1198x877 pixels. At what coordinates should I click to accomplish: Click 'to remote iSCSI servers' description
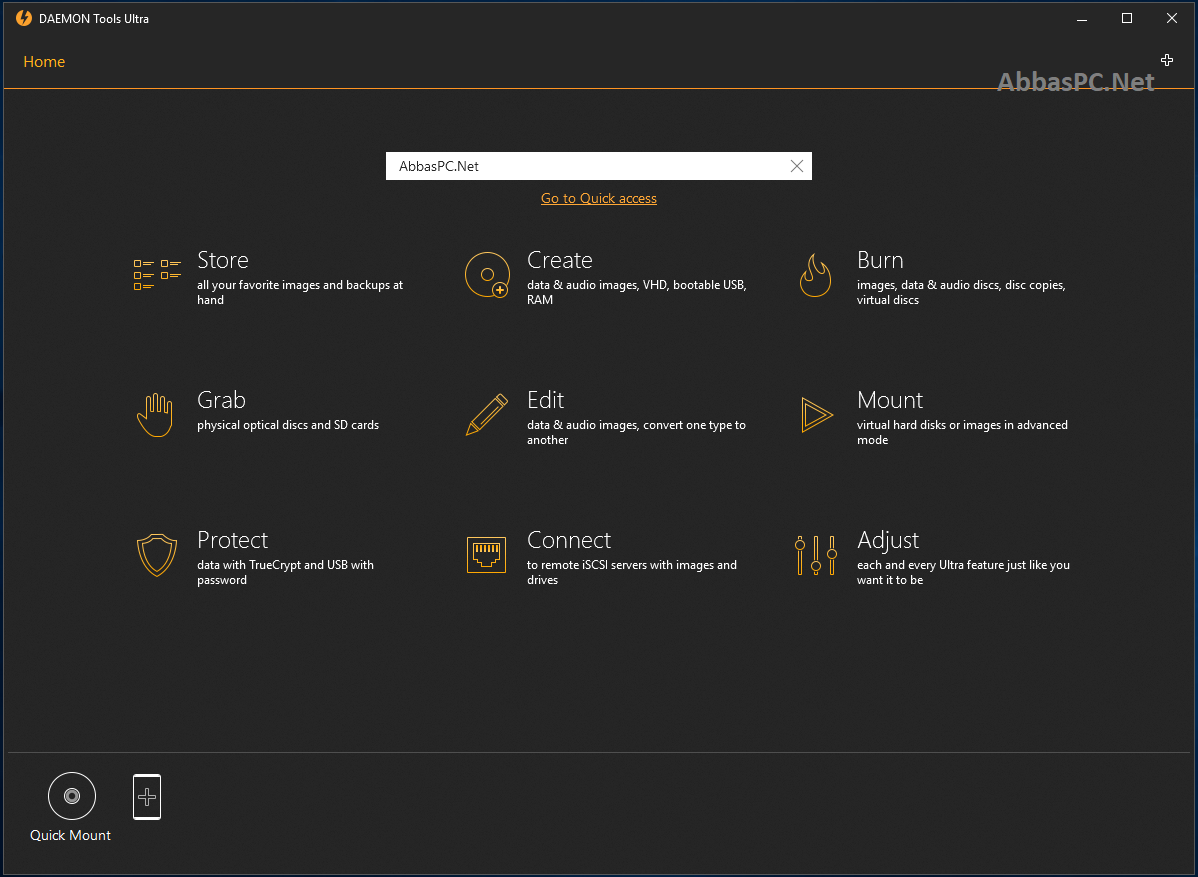click(x=632, y=572)
